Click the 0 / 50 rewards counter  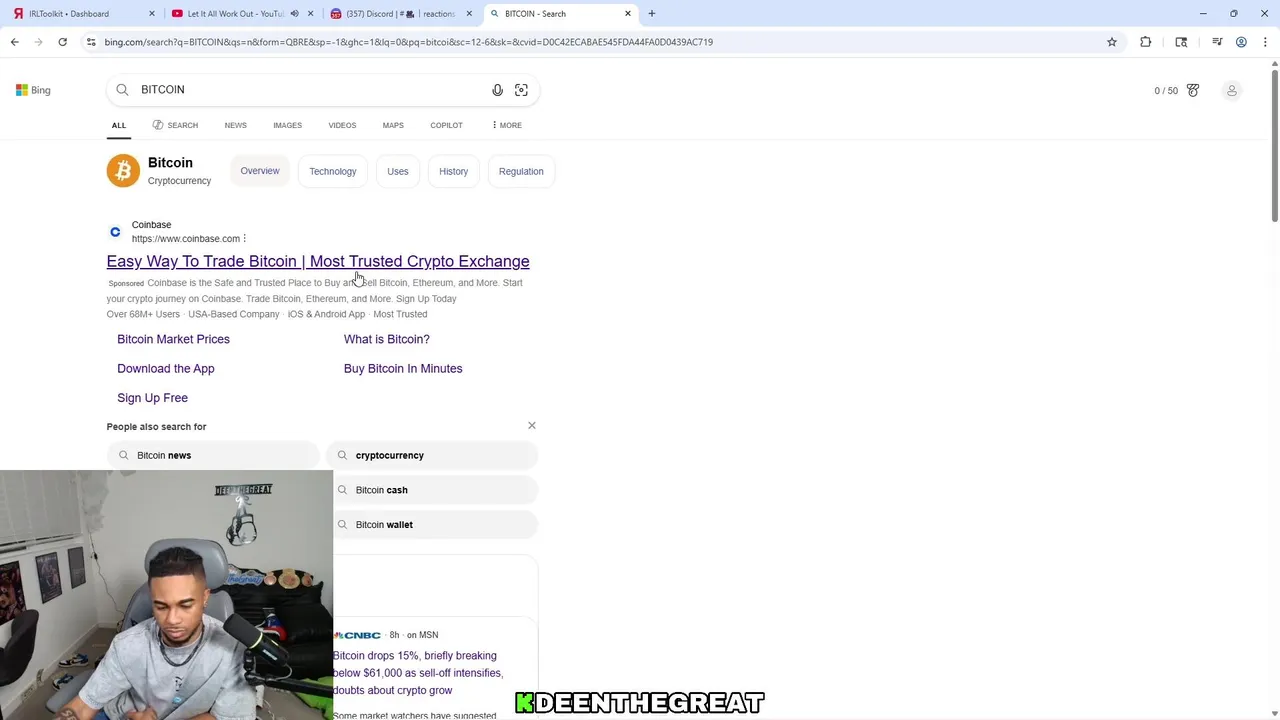(x=1166, y=91)
